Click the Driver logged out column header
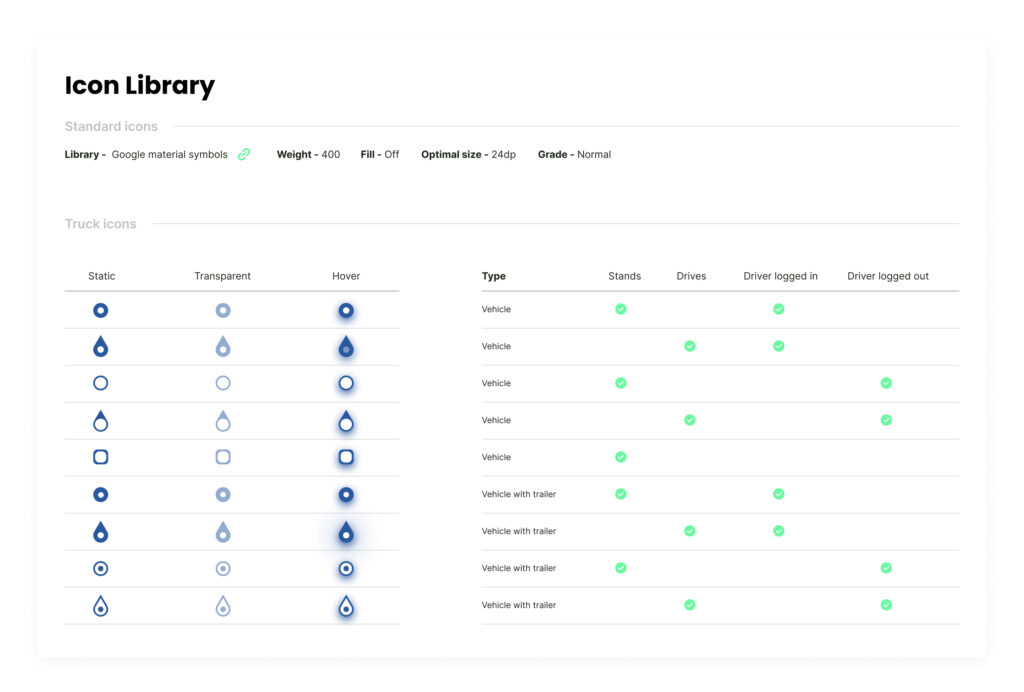Image resolution: width=1024 pixels, height=692 pixels. coord(888,276)
